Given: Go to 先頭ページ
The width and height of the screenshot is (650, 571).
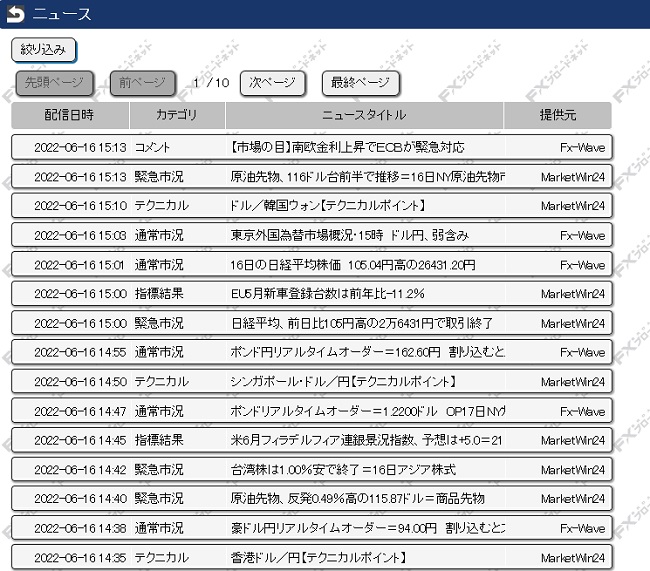Looking at the screenshot, I should click(x=54, y=83).
